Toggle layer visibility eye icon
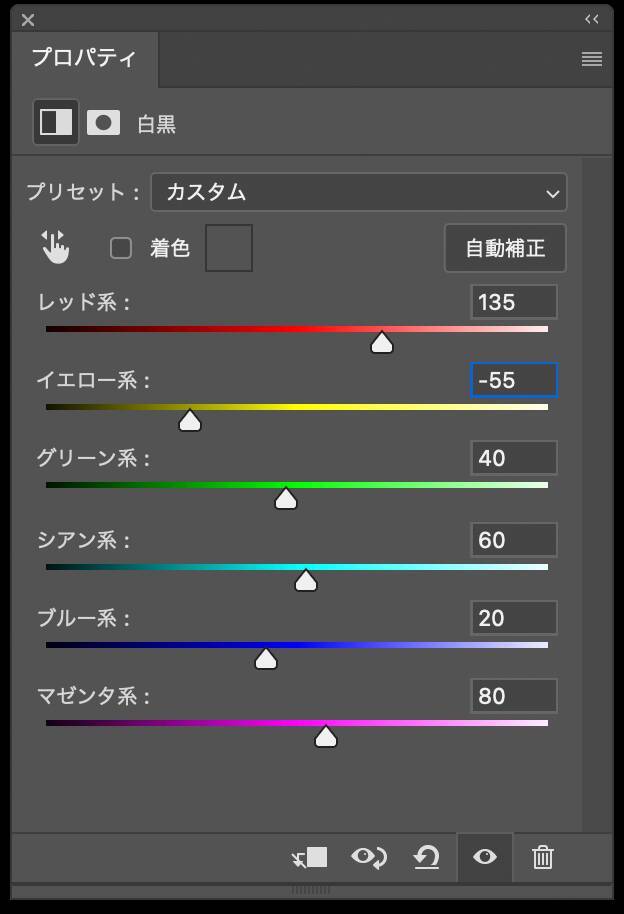This screenshot has width=624, height=914. (485, 857)
